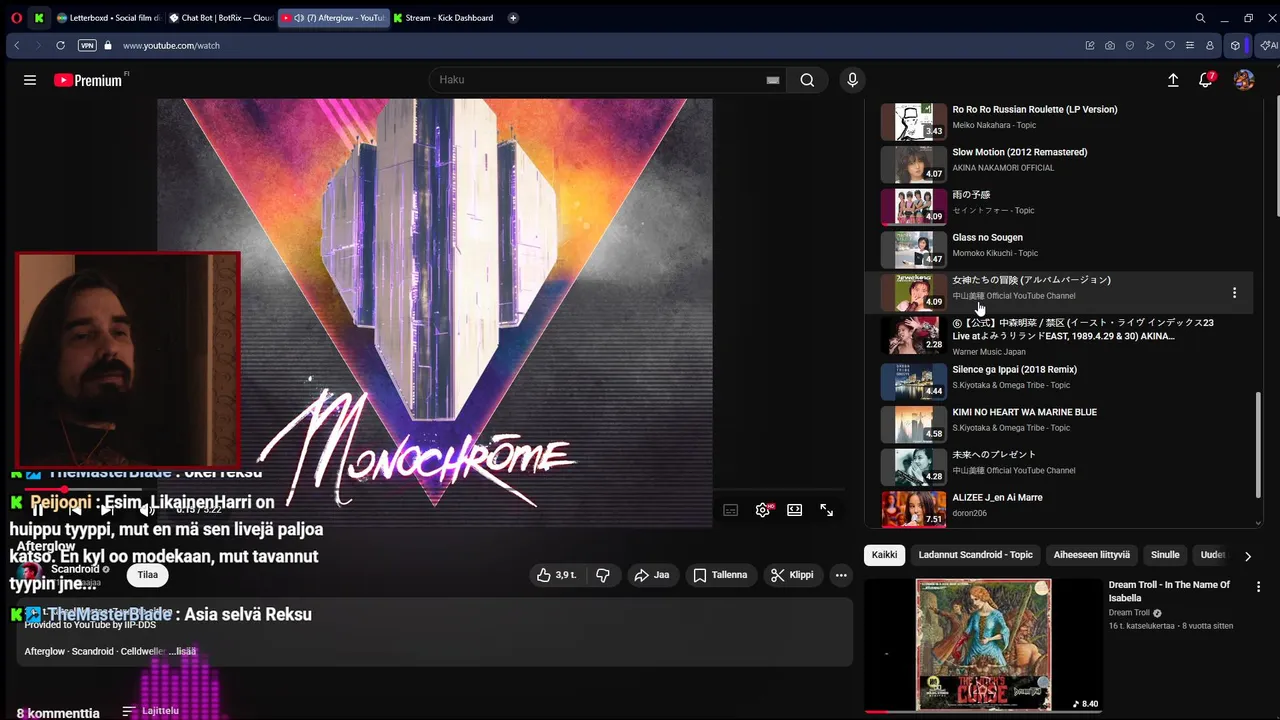Add a new browser tab
The height and width of the screenshot is (720, 1280).
click(x=513, y=18)
